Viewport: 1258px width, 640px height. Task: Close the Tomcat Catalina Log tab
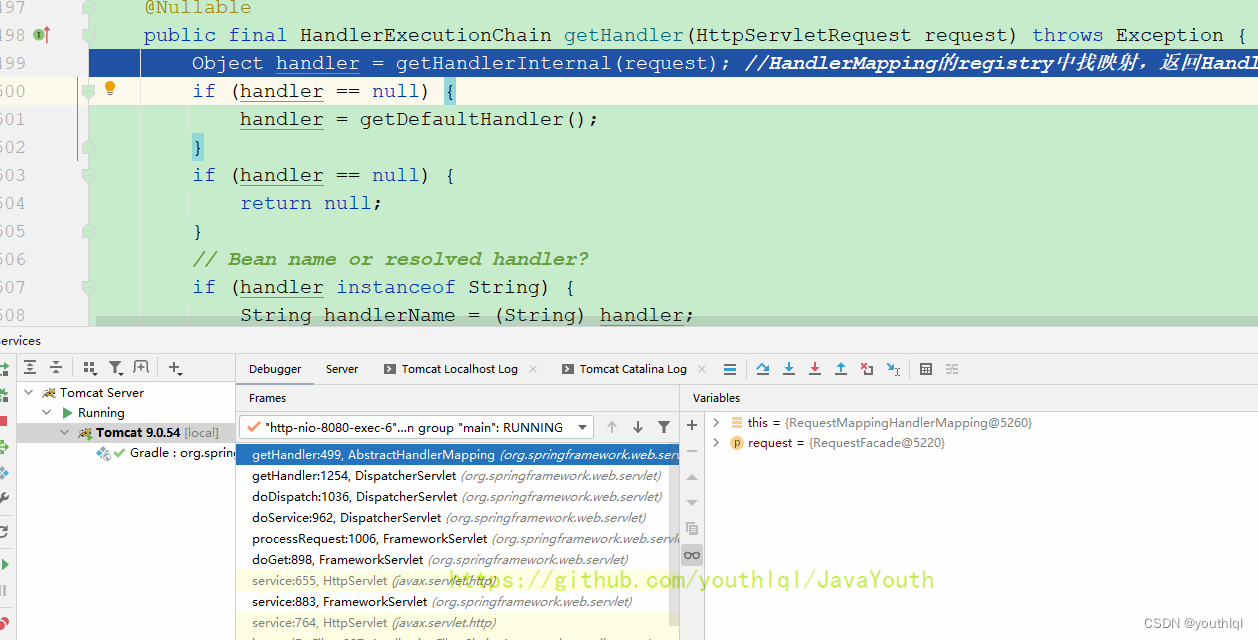[x=702, y=369]
